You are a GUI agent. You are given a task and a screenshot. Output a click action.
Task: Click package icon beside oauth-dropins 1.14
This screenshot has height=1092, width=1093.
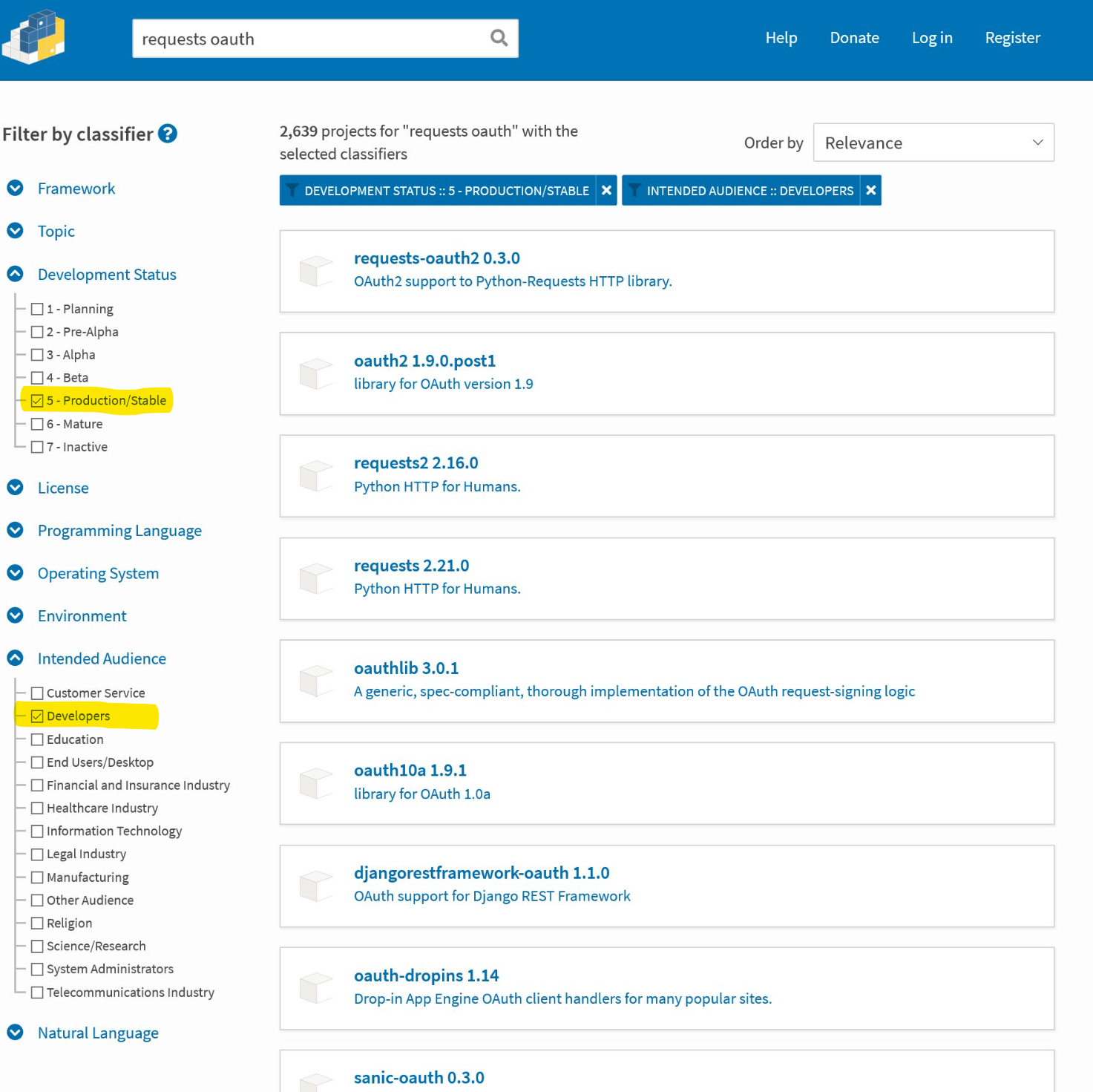[x=317, y=988]
